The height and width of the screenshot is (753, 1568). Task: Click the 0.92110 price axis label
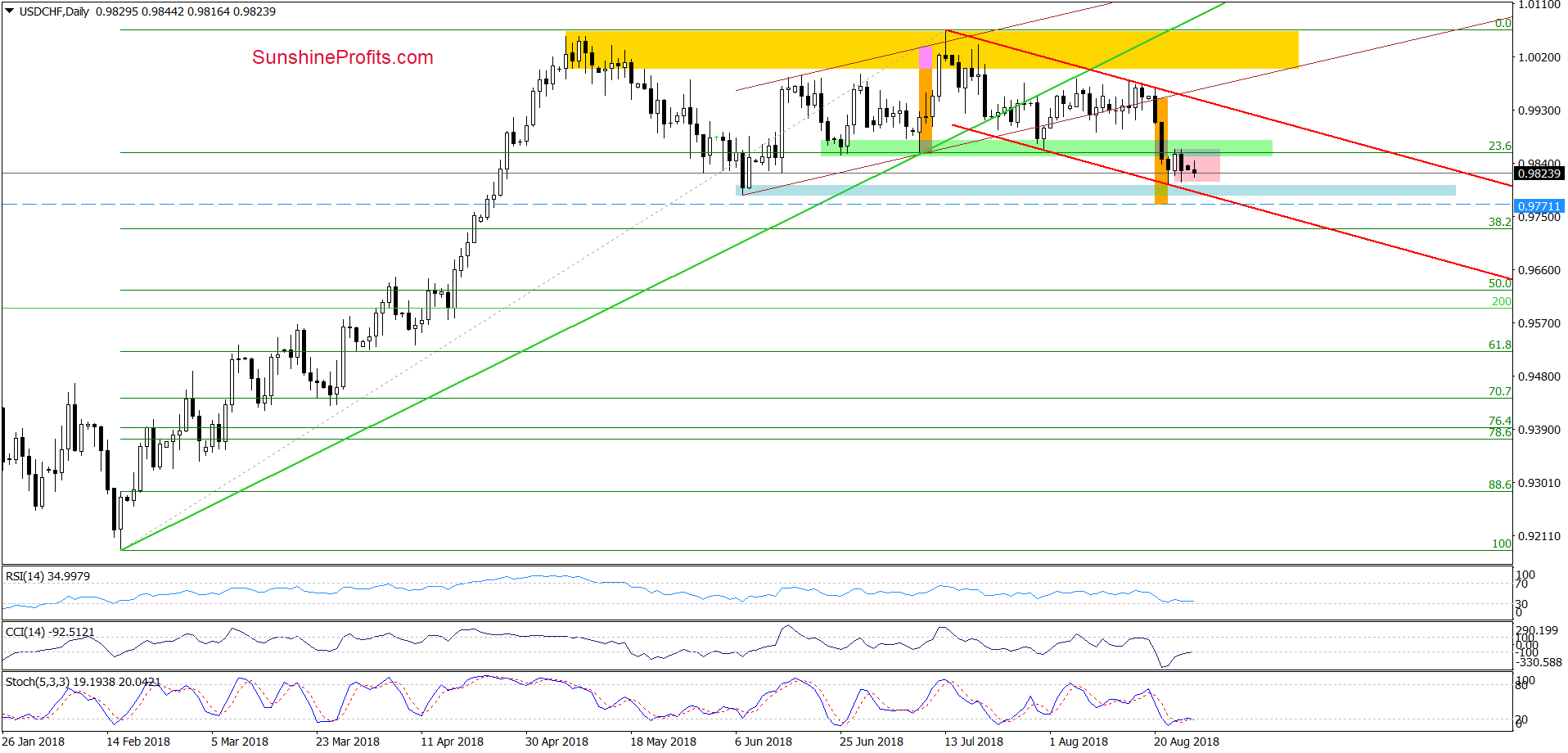1539,536
